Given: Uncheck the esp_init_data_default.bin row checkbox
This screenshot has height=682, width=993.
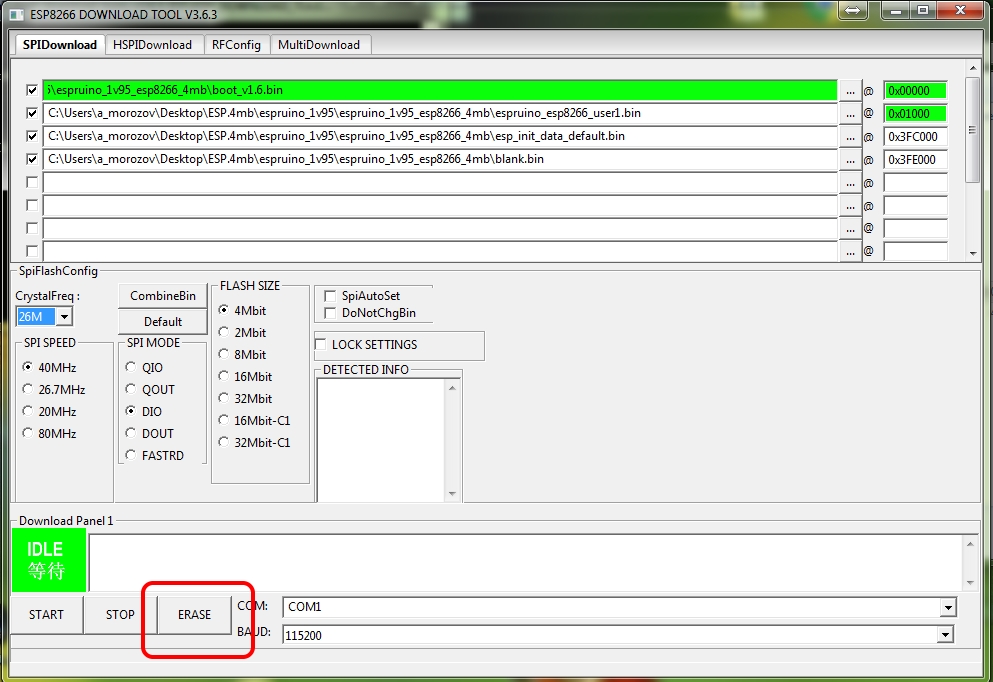Looking at the screenshot, I should (x=32, y=136).
